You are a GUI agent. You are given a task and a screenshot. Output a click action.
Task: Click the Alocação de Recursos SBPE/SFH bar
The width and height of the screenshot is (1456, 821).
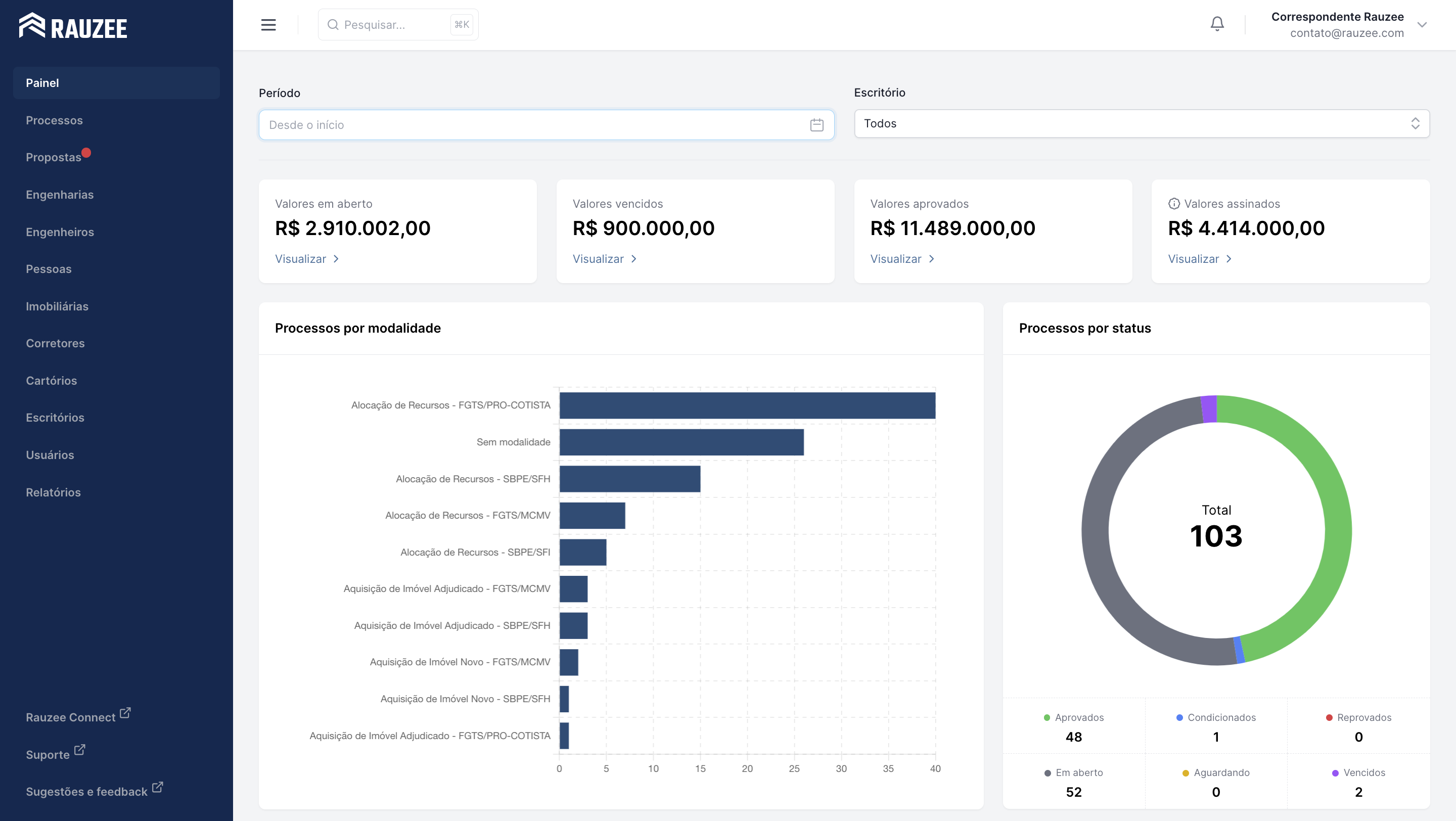point(629,479)
